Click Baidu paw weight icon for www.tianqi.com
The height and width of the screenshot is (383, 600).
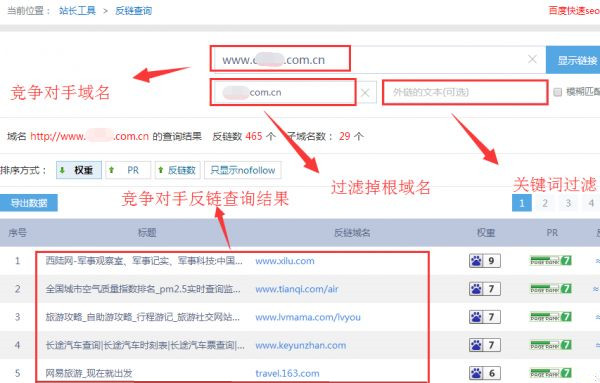pyautogui.click(x=485, y=289)
